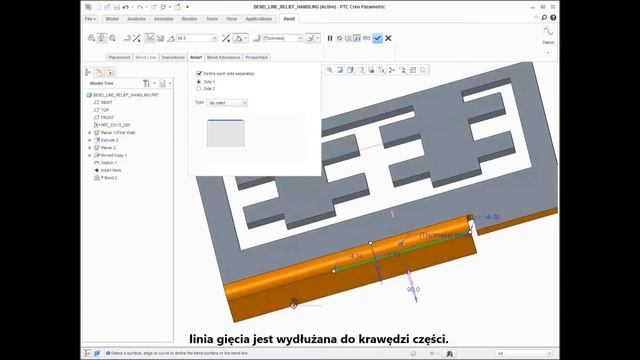Open the File menu
This screenshot has height=360, width=640.
(x=90, y=19)
